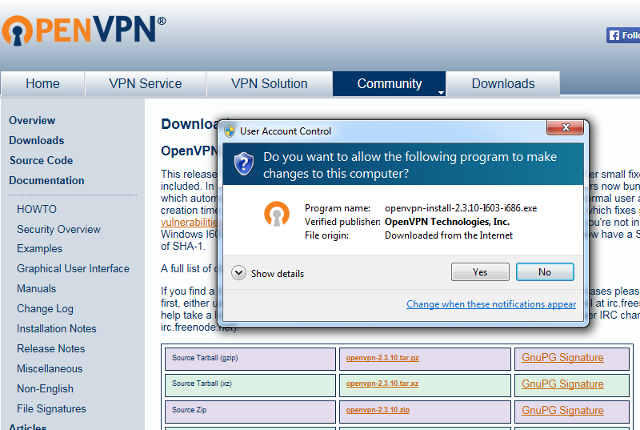Open Change when these notifications appear link

click(491, 304)
